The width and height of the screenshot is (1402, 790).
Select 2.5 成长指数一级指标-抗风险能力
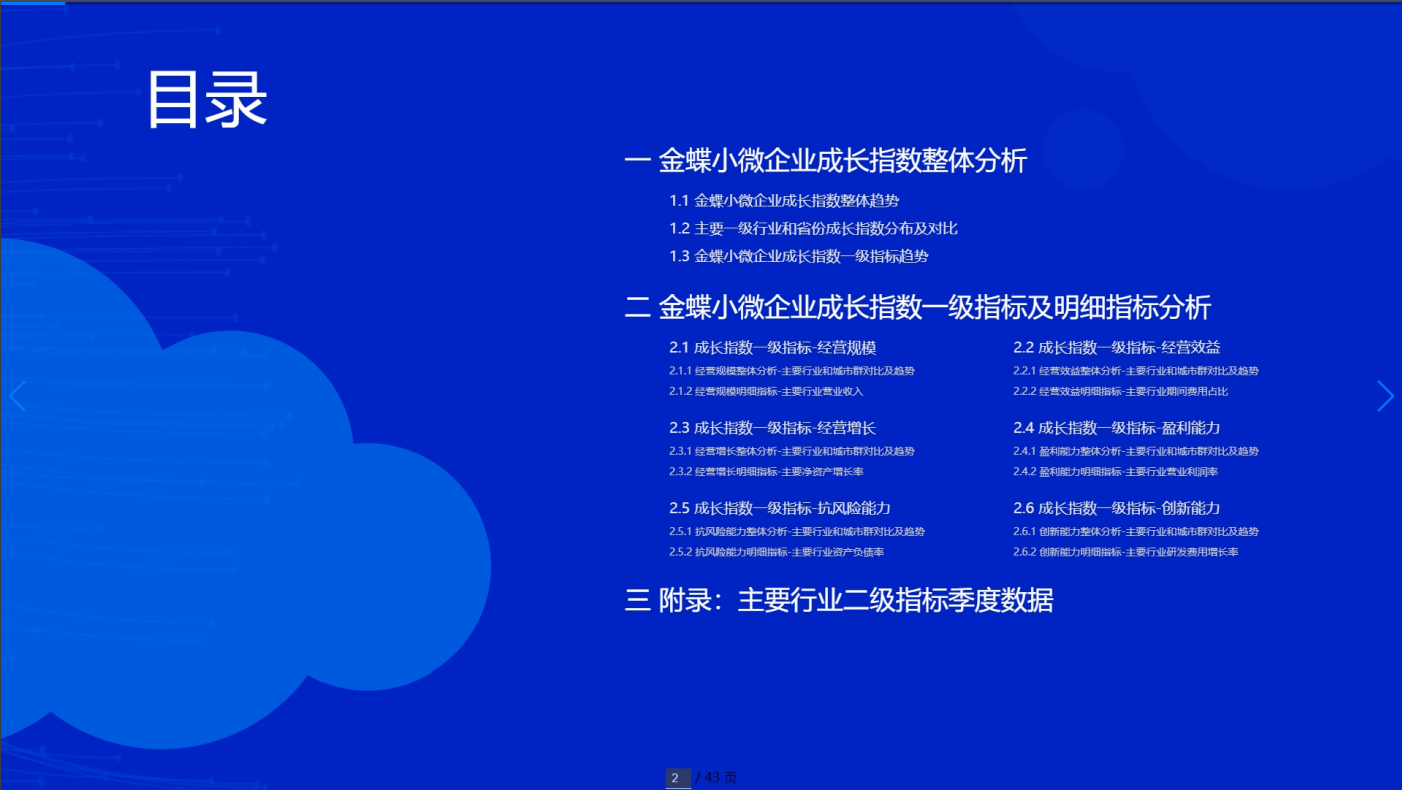click(x=780, y=508)
